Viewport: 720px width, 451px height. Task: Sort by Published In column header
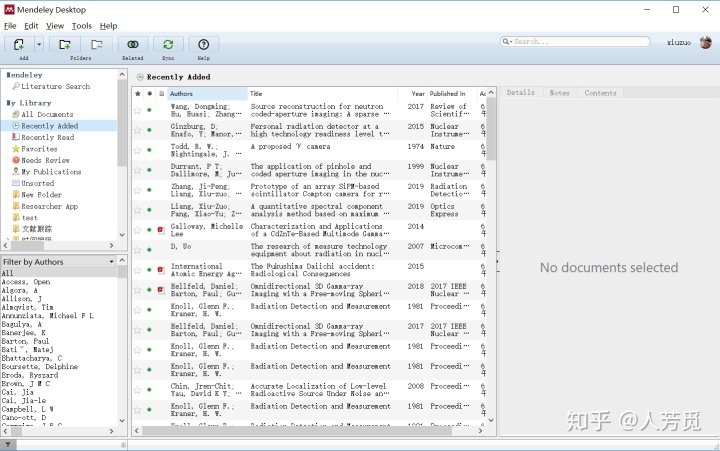(452, 94)
